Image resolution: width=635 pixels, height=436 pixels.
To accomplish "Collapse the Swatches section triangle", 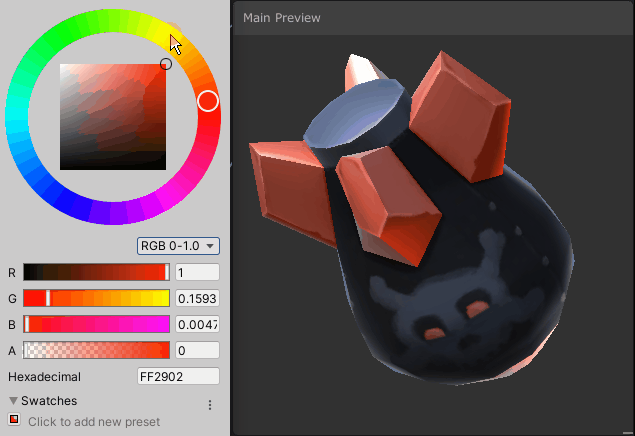I will pos(13,401).
